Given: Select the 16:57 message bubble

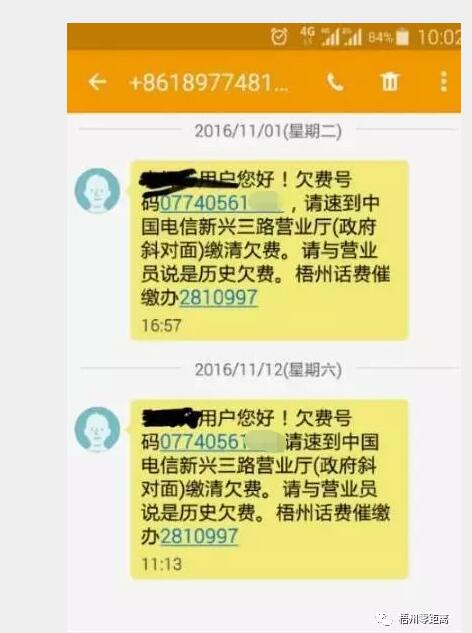Looking at the screenshot, I should pos(269,251).
